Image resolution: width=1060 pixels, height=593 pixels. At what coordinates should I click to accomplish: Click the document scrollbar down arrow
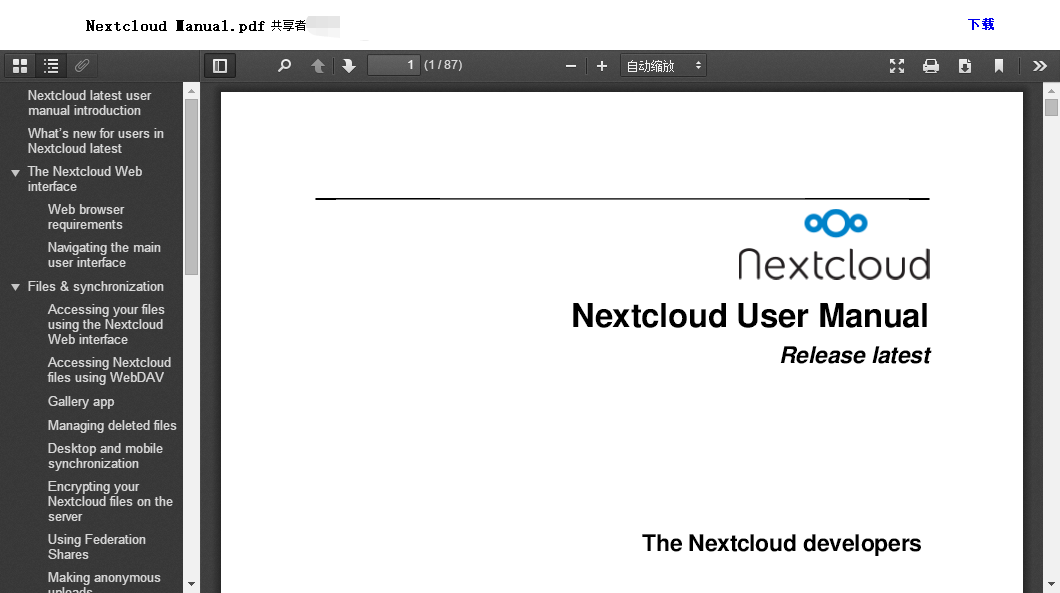point(1051,584)
